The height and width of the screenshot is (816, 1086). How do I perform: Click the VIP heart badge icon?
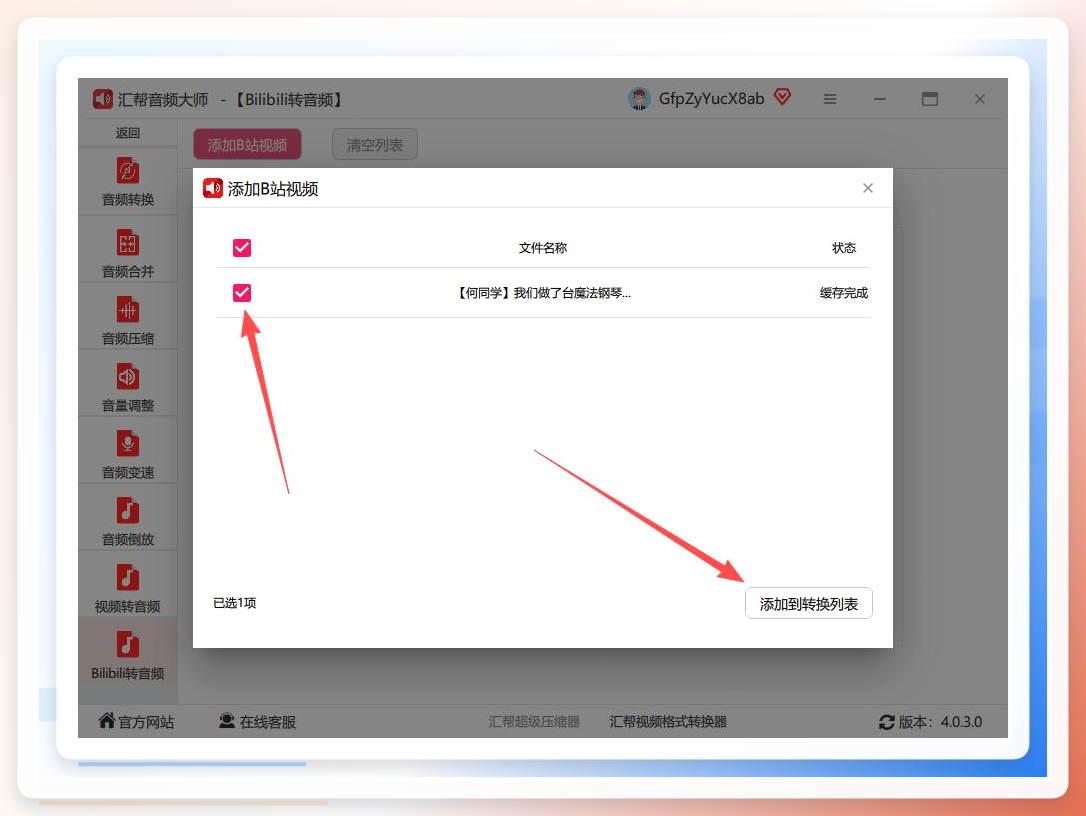click(x=783, y=97)
